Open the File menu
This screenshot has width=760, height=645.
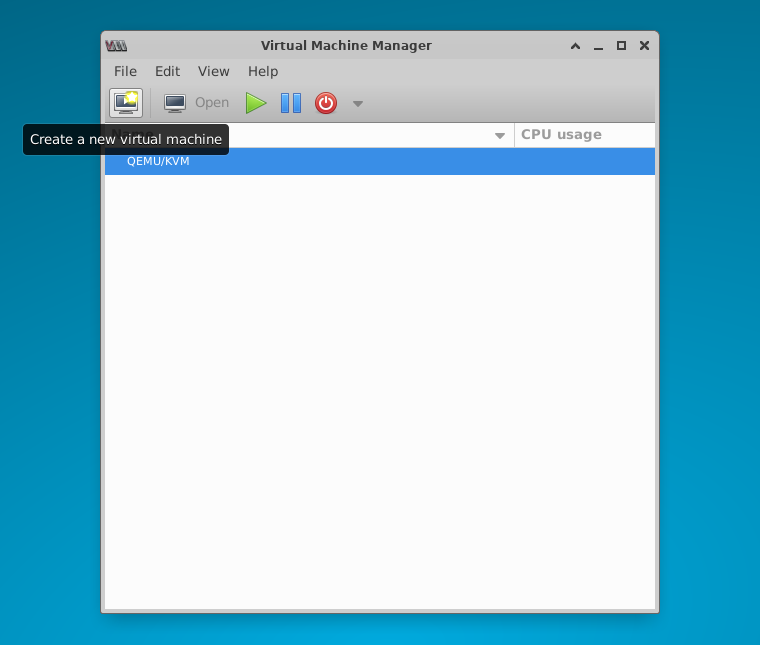[125, 72]
